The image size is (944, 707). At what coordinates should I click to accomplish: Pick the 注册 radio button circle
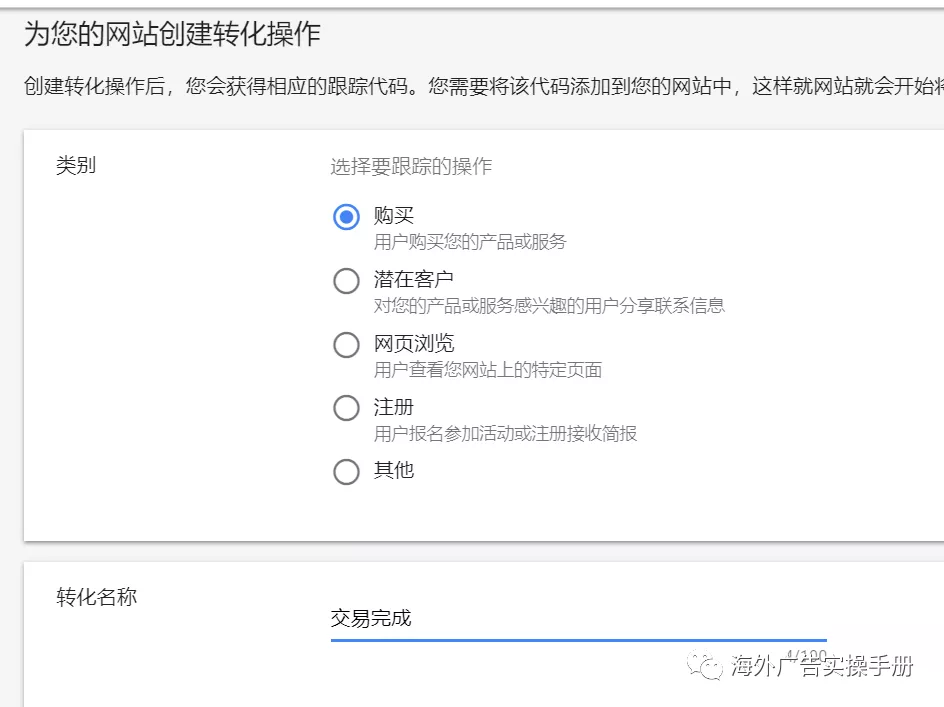click(346, 408)
